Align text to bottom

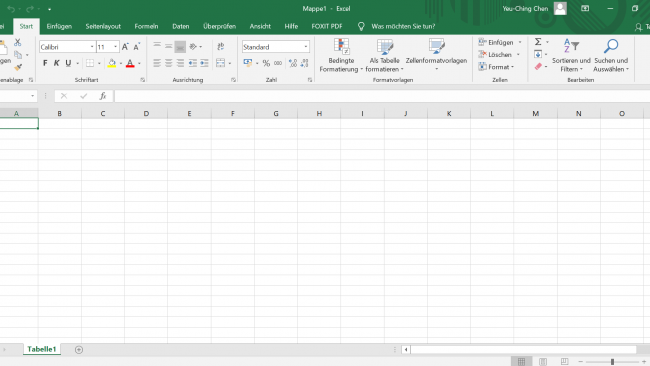[180, 47]
